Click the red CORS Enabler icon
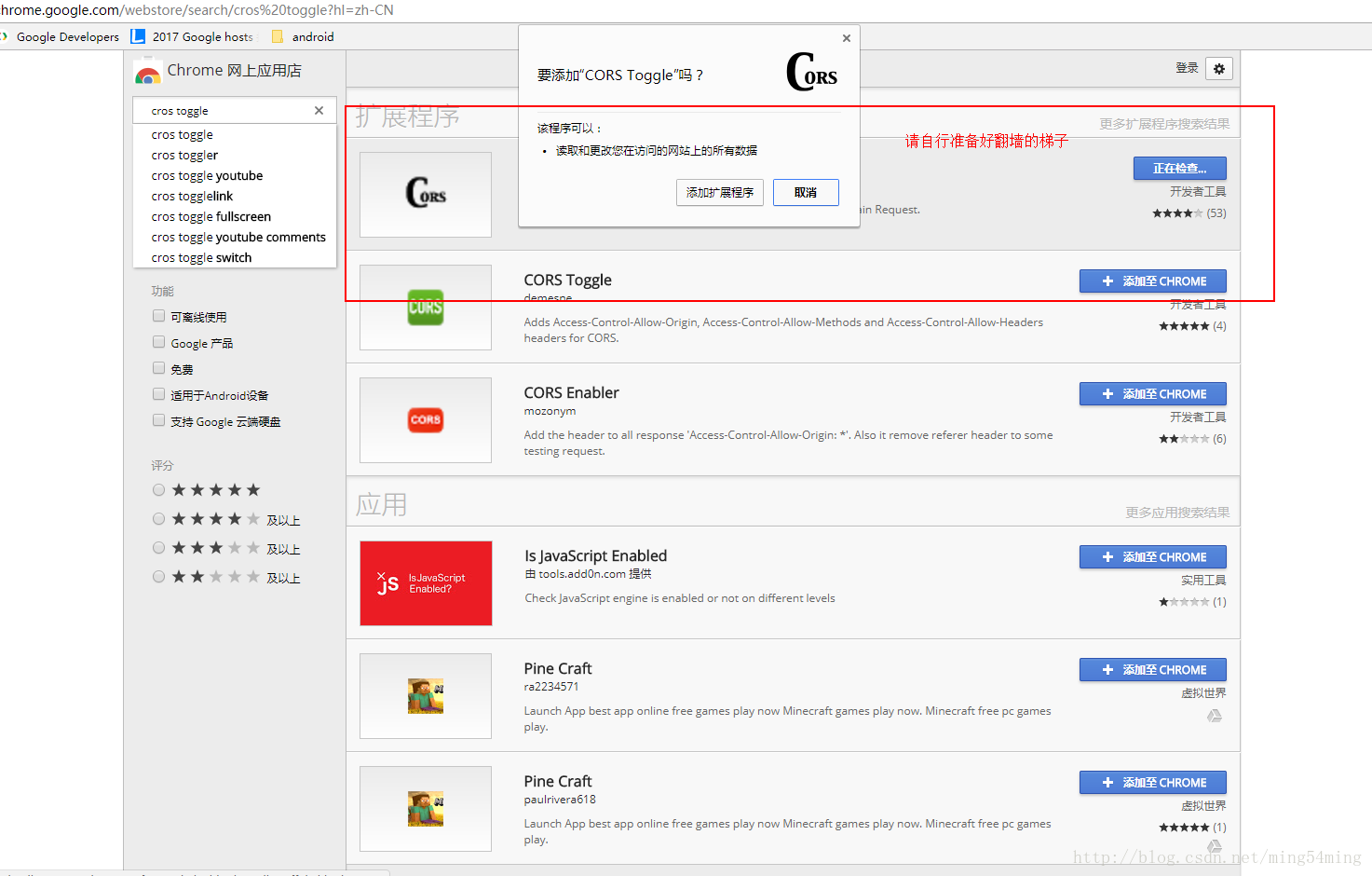The image size is (1372, 876). tap(426, 420)
